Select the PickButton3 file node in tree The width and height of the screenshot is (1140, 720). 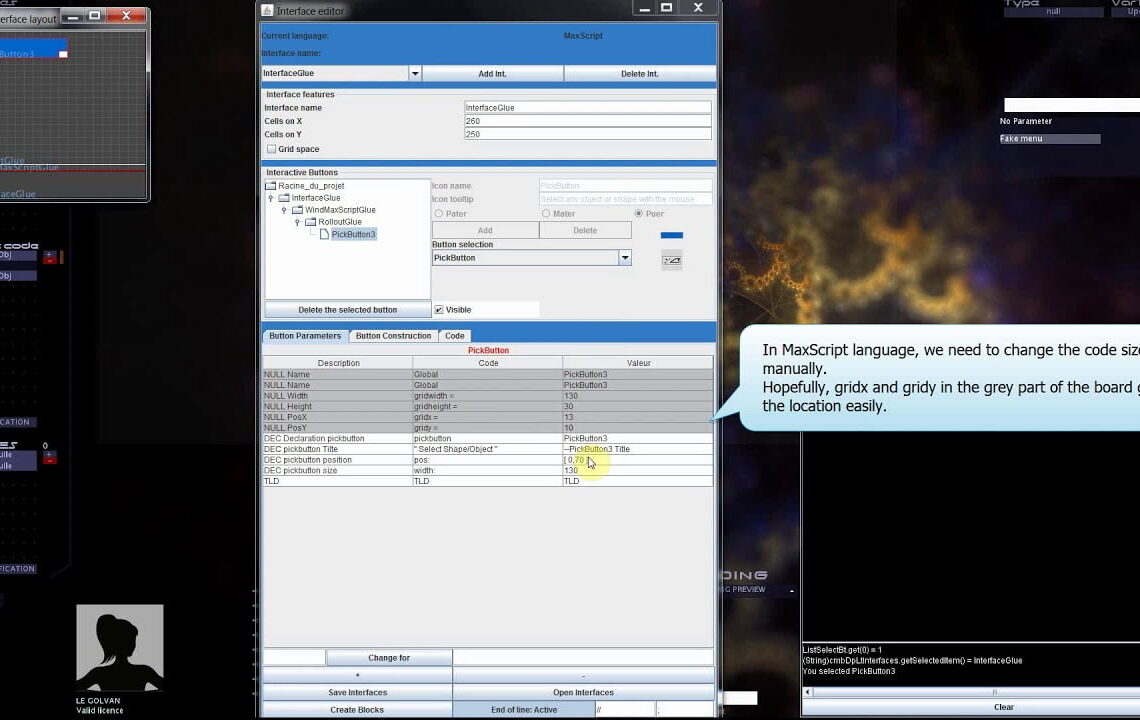coord(353,234)
